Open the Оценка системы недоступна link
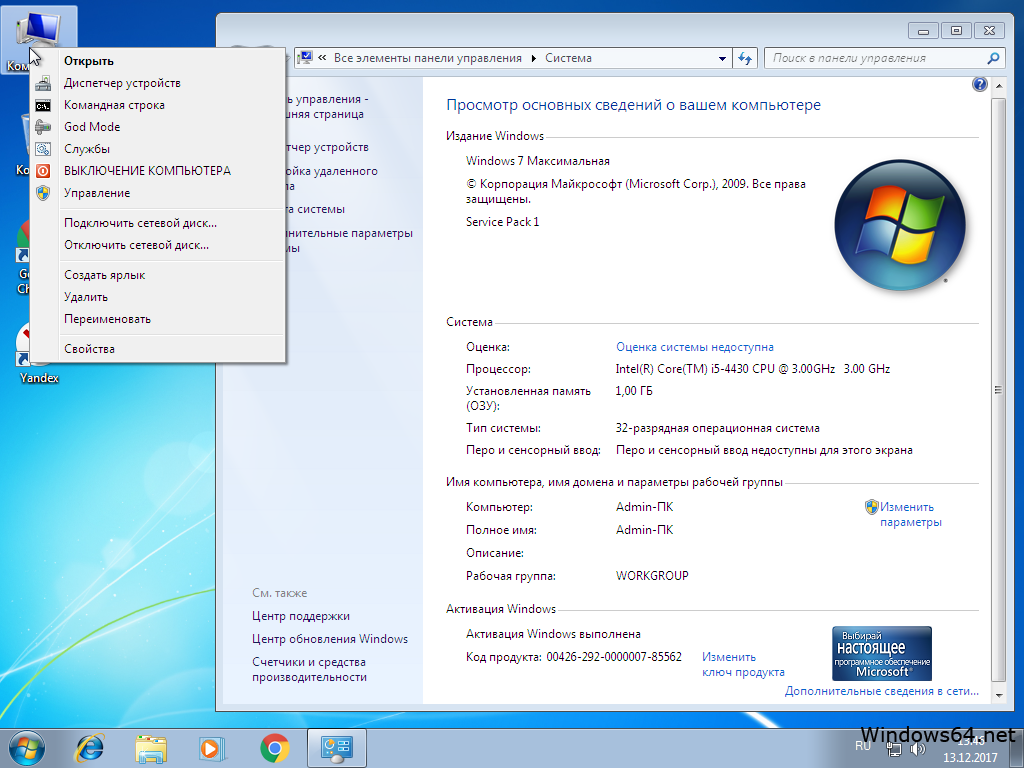This screenshot has height=768, width=1024. (695, 347)
